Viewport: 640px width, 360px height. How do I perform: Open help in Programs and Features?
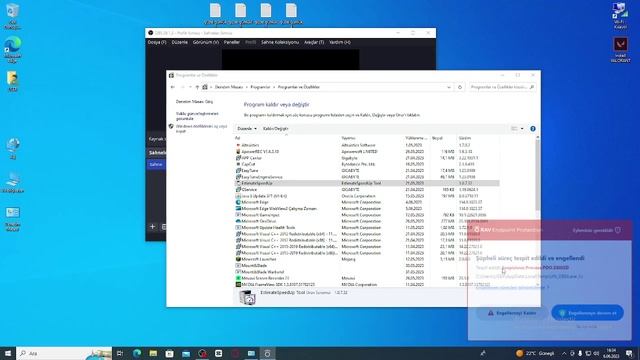[533, 129]
